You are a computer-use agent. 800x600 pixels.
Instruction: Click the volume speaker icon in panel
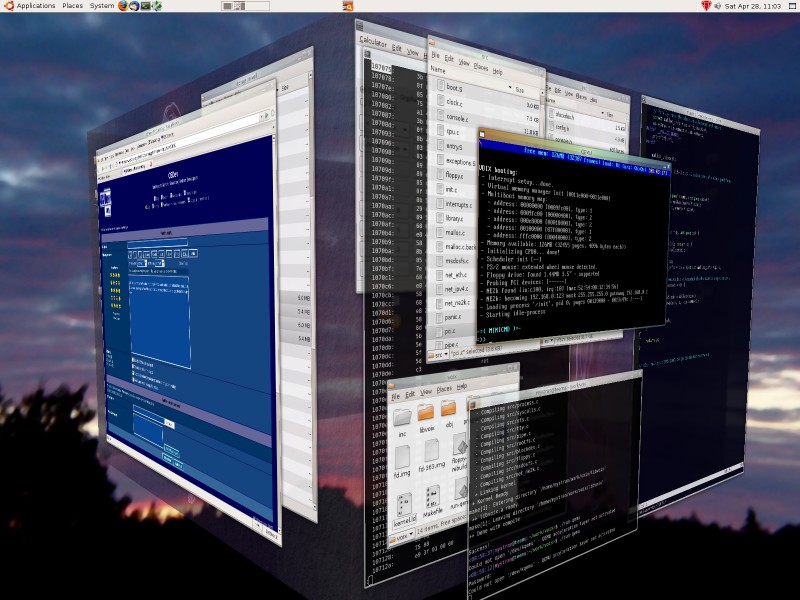[717, 6]
